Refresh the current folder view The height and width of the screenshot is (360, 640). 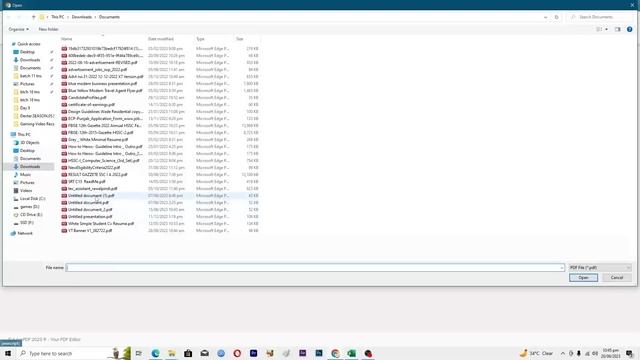point(556,17)
